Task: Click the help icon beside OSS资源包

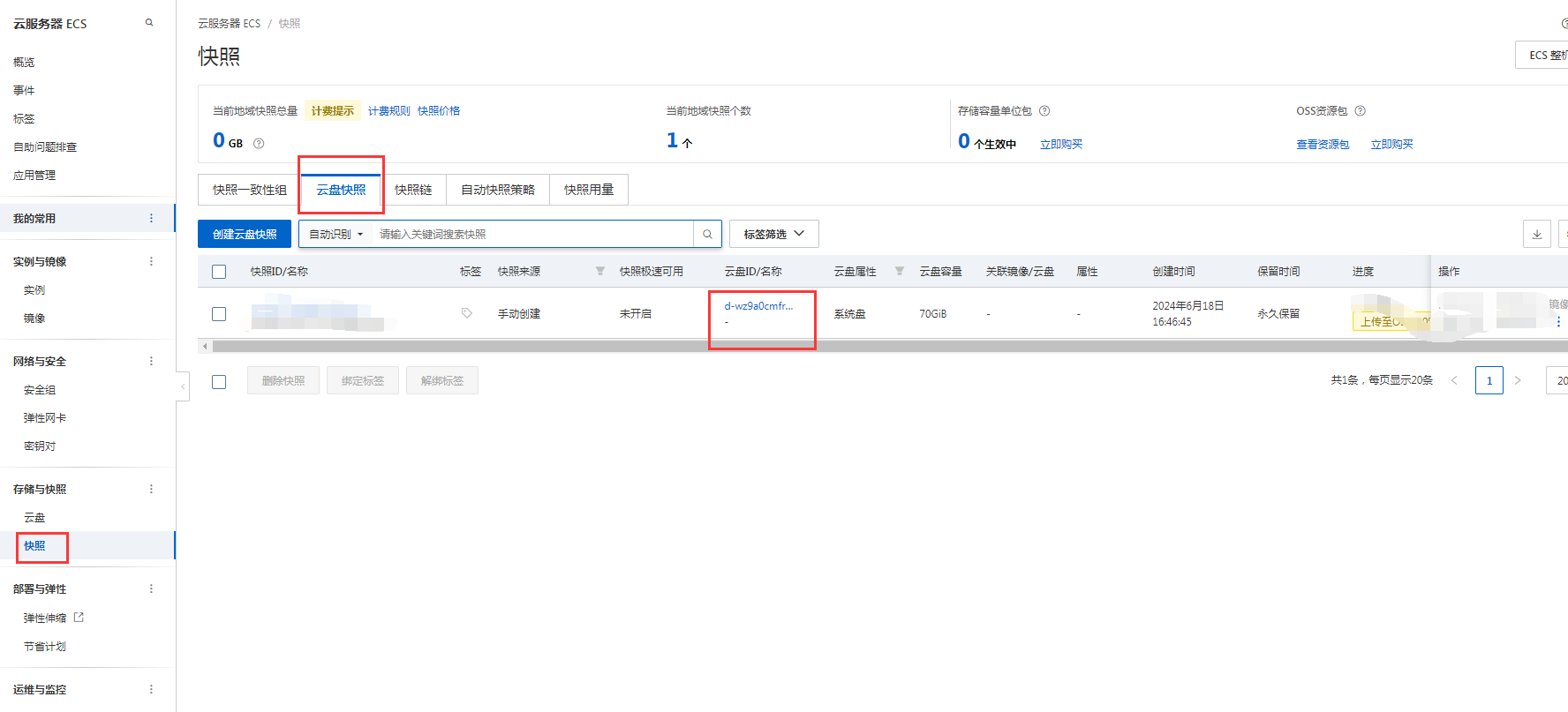Action: click(1360, 110)
